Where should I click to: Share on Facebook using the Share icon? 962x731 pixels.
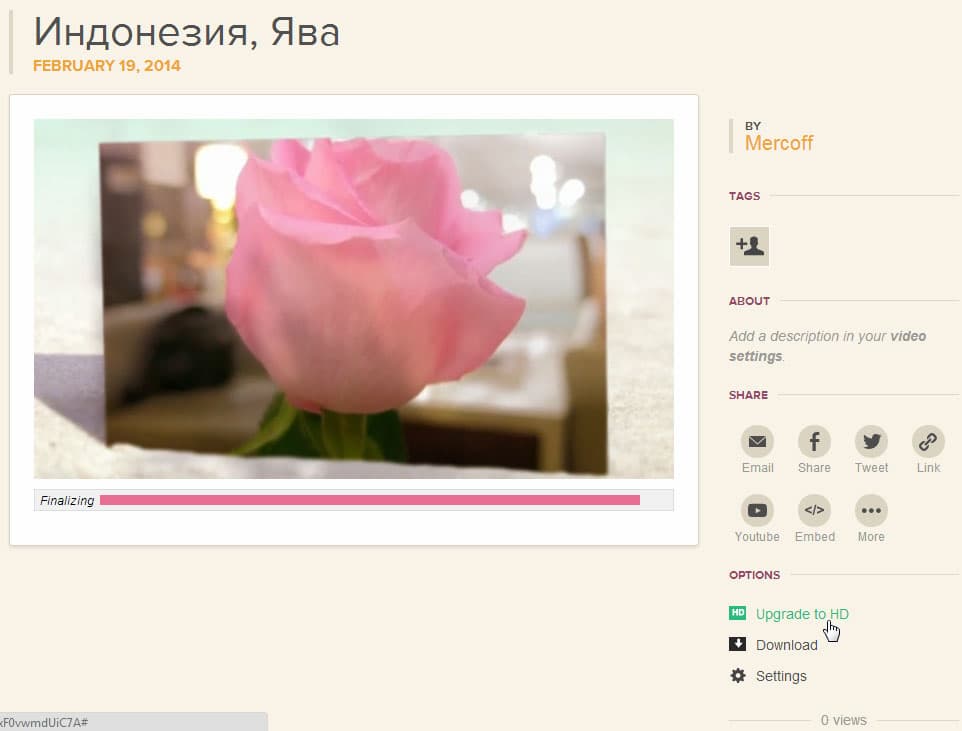point(814,441)
